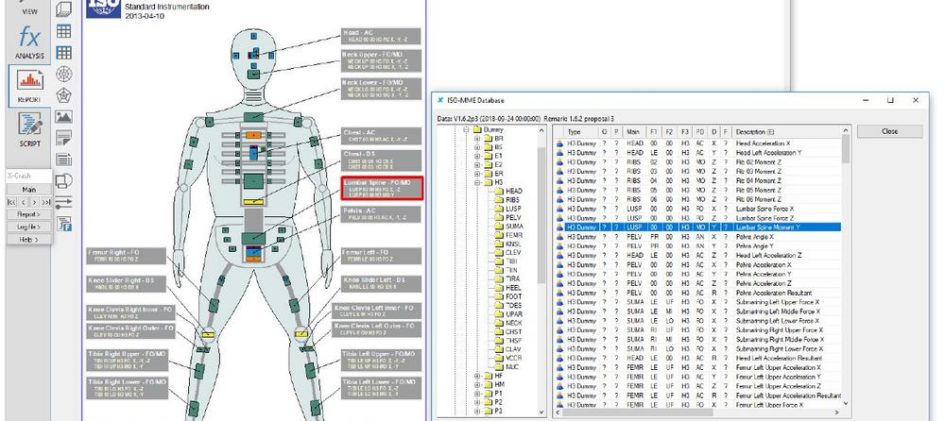Collapse the Dummy tree node
The height and width of the screenshot is (421, 945).
(x=465, y=129)
